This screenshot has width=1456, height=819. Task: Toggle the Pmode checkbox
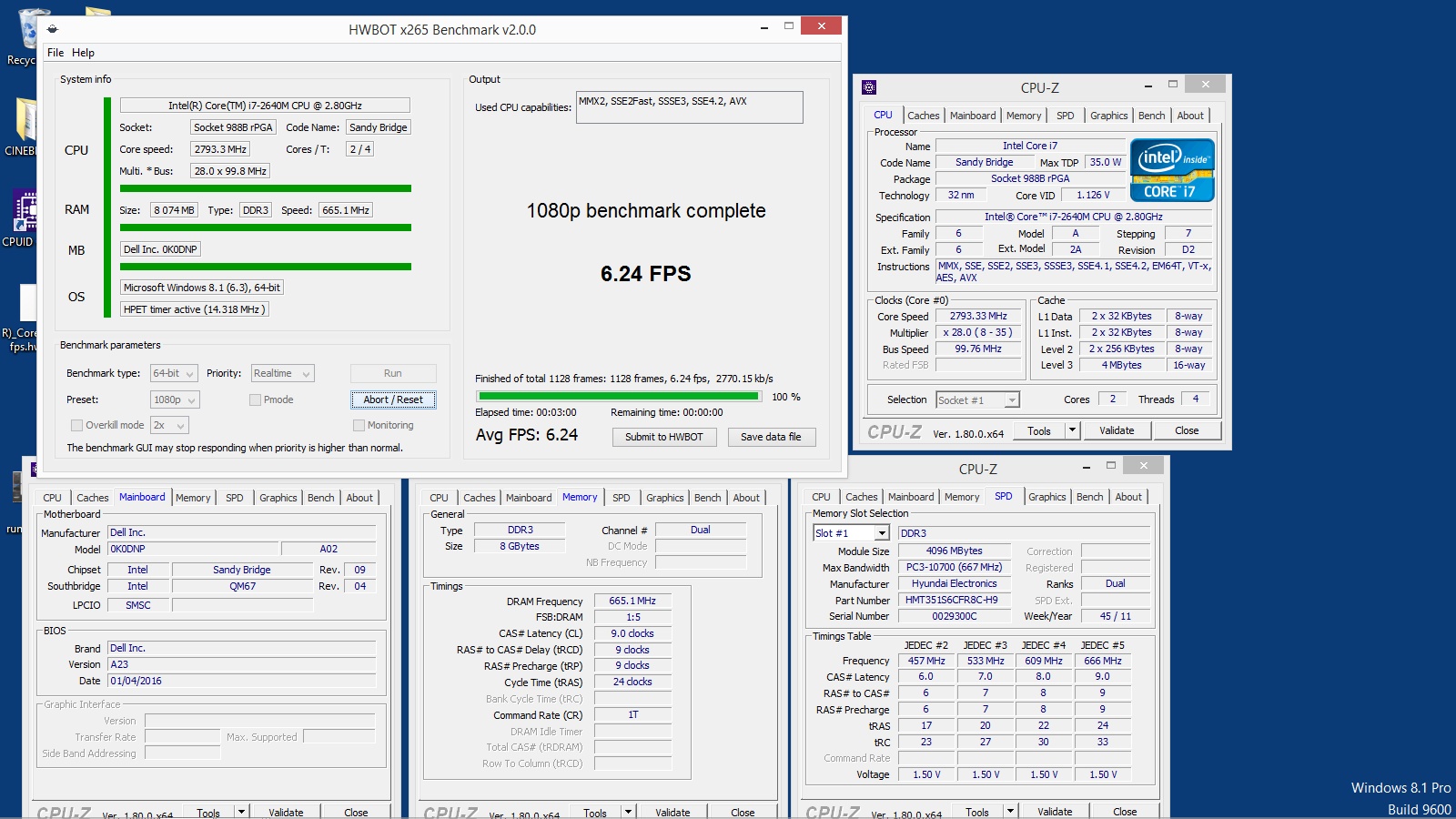[x=256, y=399]
